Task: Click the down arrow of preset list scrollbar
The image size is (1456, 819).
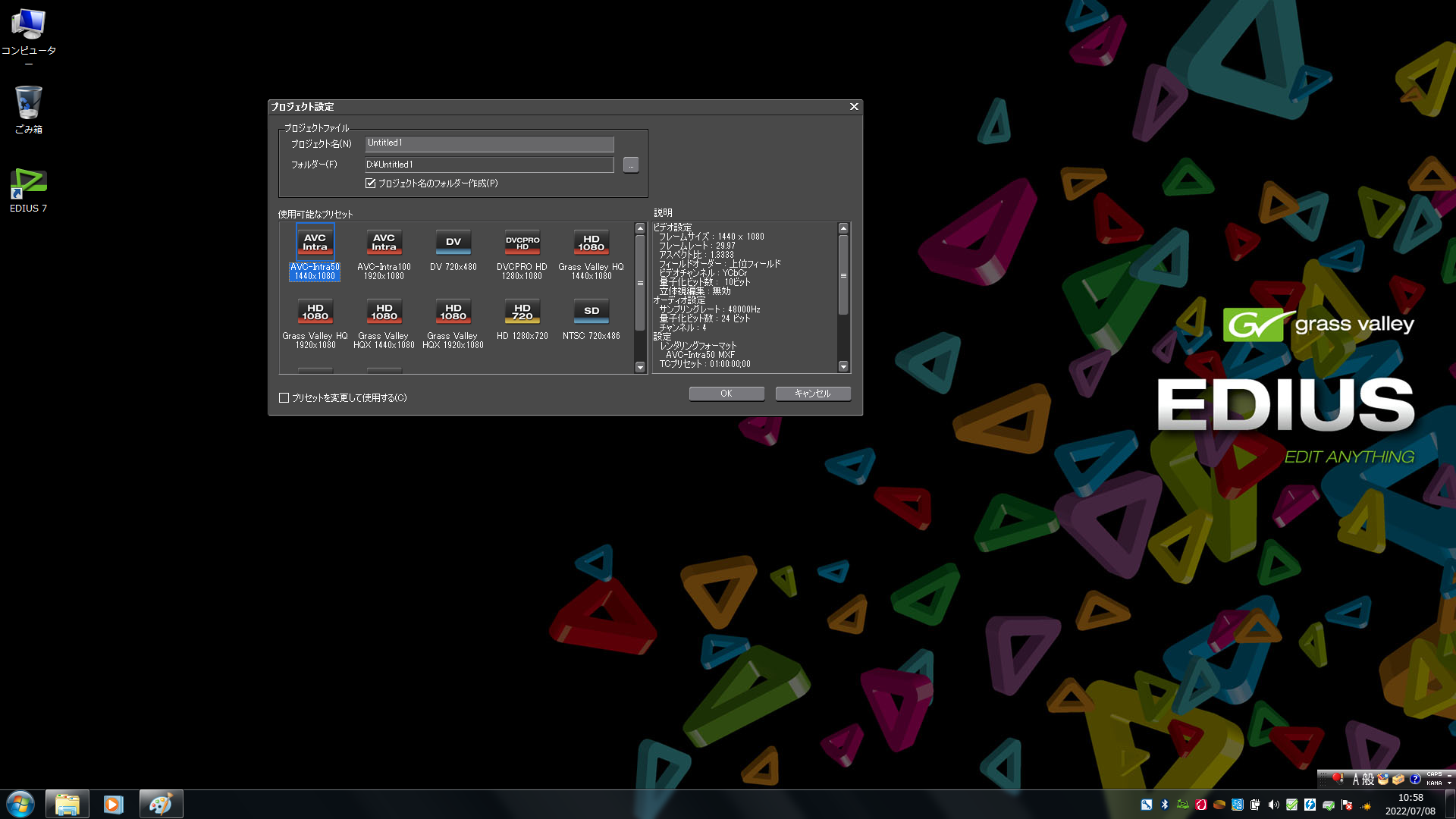Action: pyautogui.click(x=640, y=367)
